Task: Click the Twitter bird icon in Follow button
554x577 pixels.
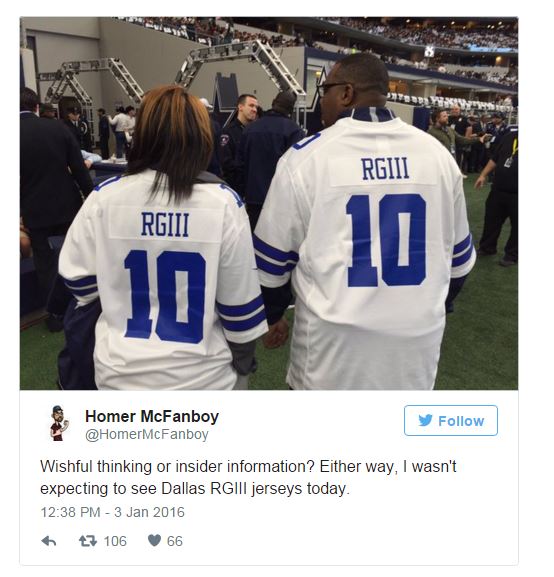Action: point(426,420)
